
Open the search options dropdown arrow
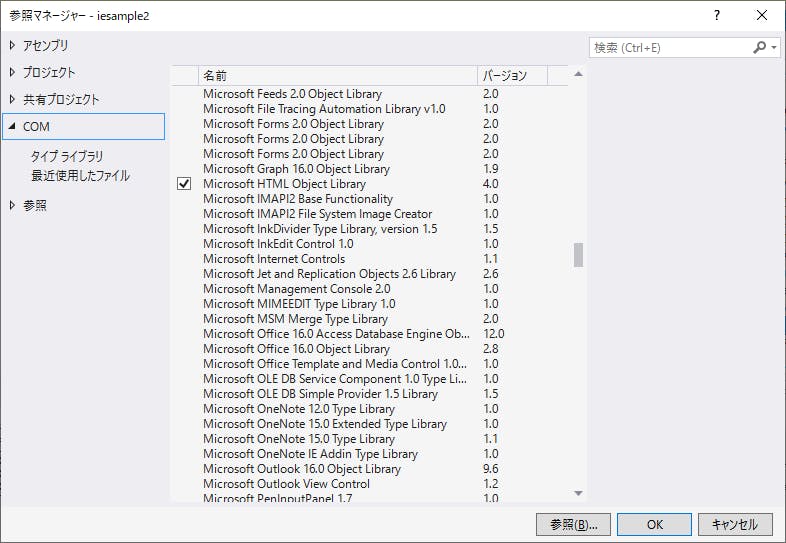pyautogui.click(x=774, y=48)
